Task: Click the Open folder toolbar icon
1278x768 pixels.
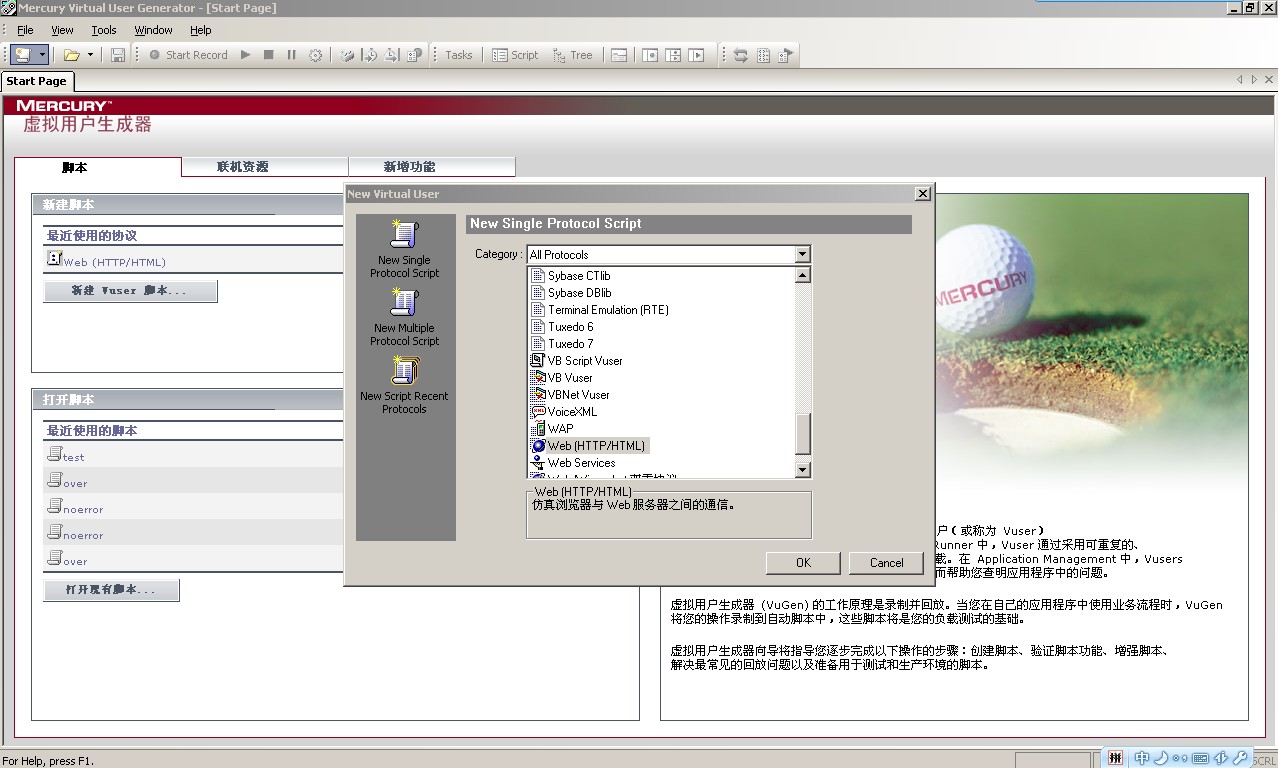Action: tap(72, 55)
